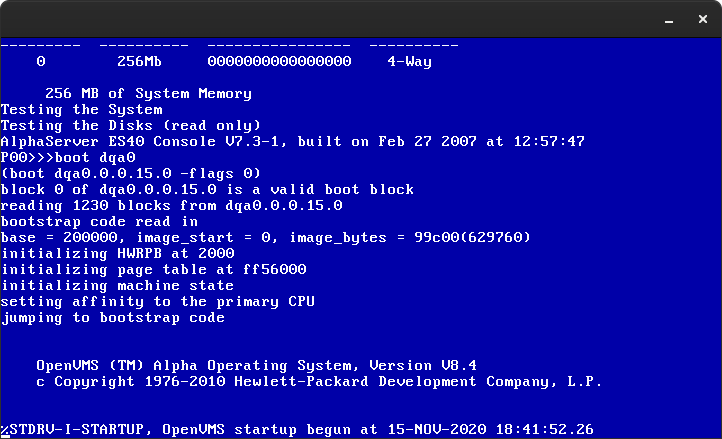
Task: Select the '0000000000000000' base address value
Action: click(279, 61)
